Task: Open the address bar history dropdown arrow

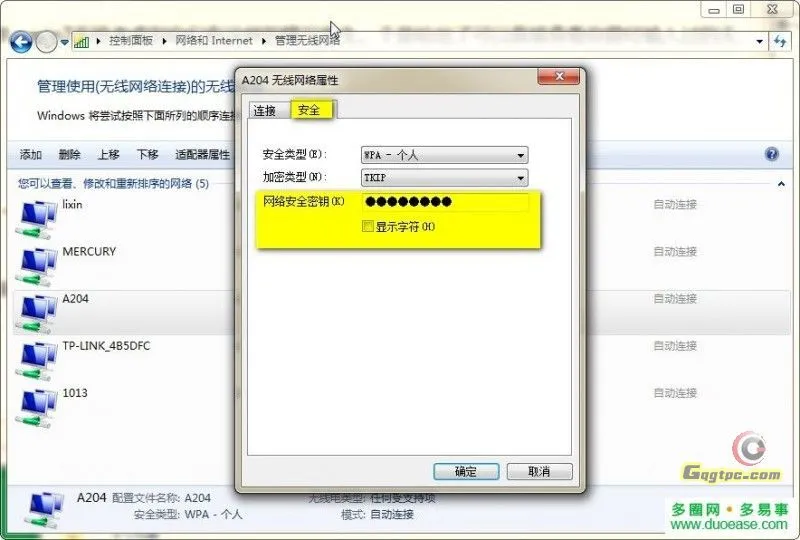Action: (759, 41)
